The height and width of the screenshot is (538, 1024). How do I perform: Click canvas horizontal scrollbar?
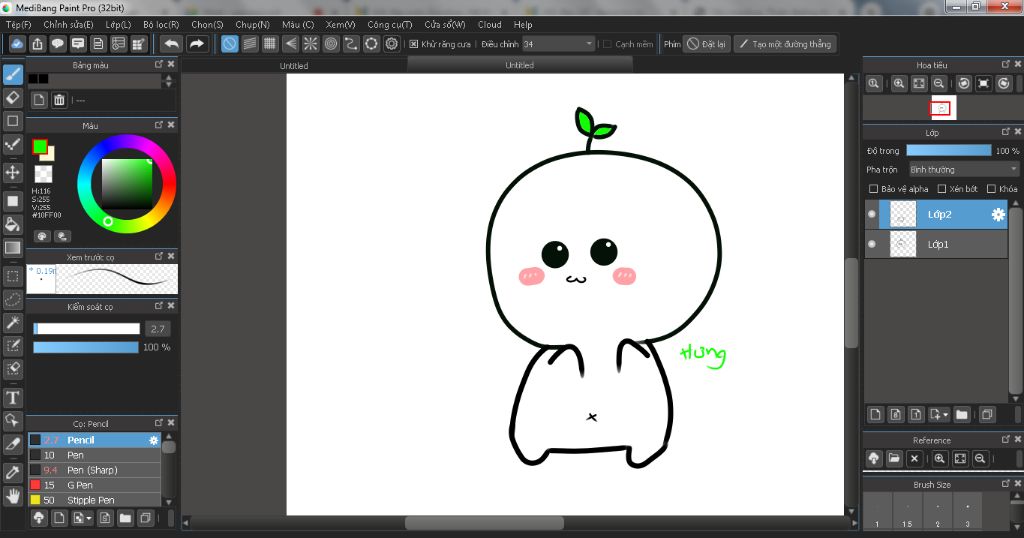pyautogui.click(x=484, y=523)
